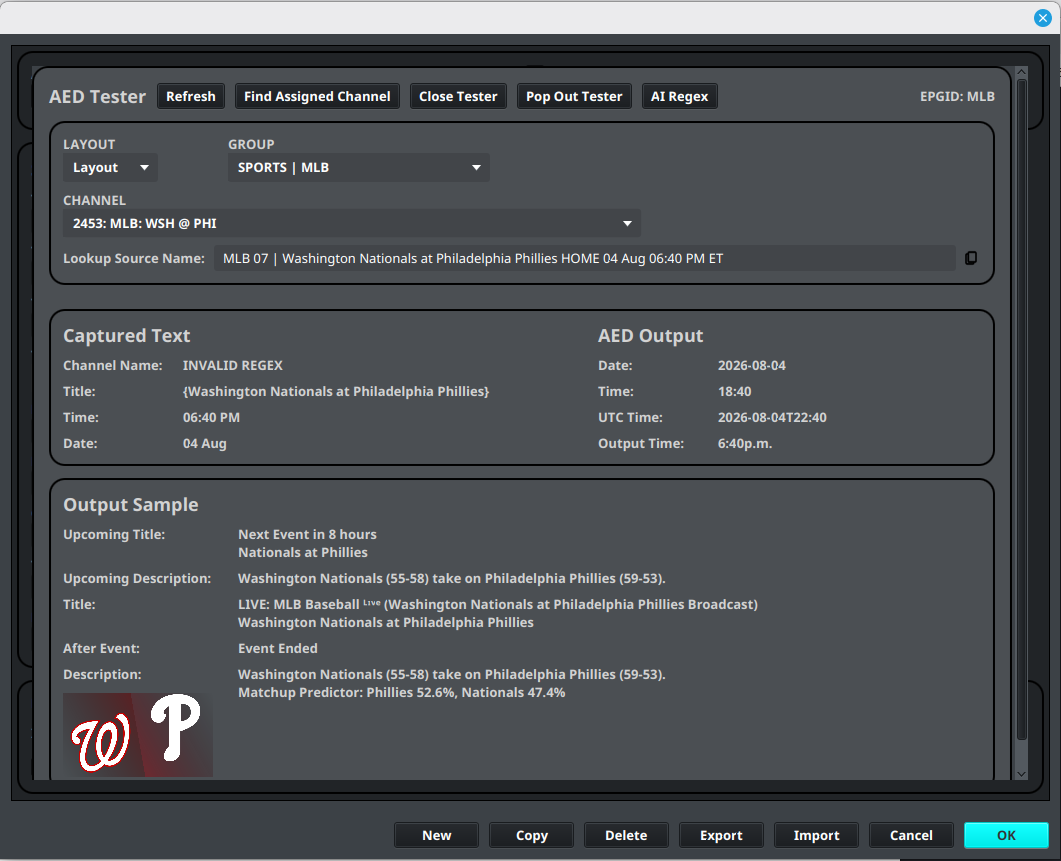The image size is (1061, 861).
Task: Click the Nationals vs Phillies logo thumbnail
Action: (138, 735)
